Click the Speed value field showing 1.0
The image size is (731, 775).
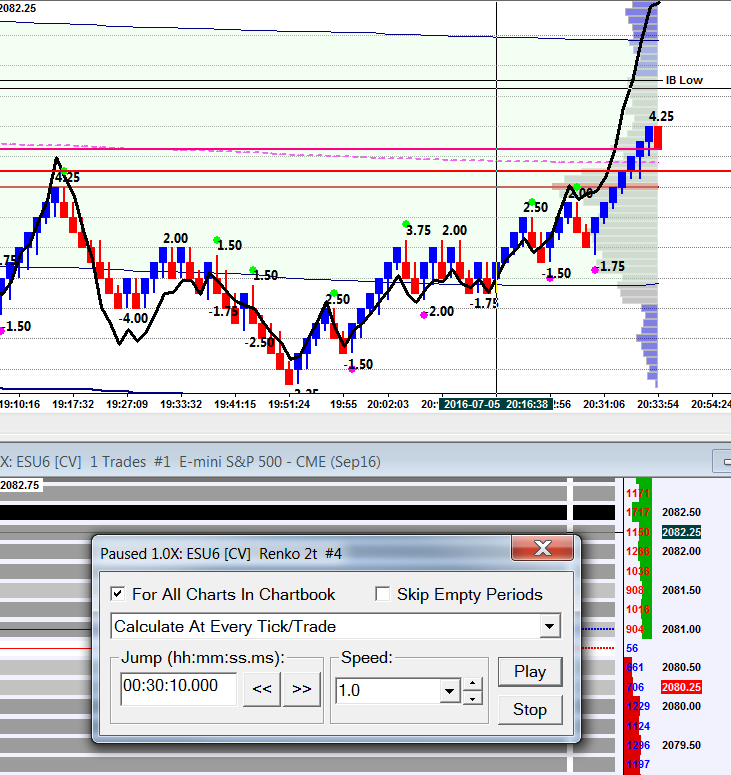pyautogui.click(x=388, y=690)
